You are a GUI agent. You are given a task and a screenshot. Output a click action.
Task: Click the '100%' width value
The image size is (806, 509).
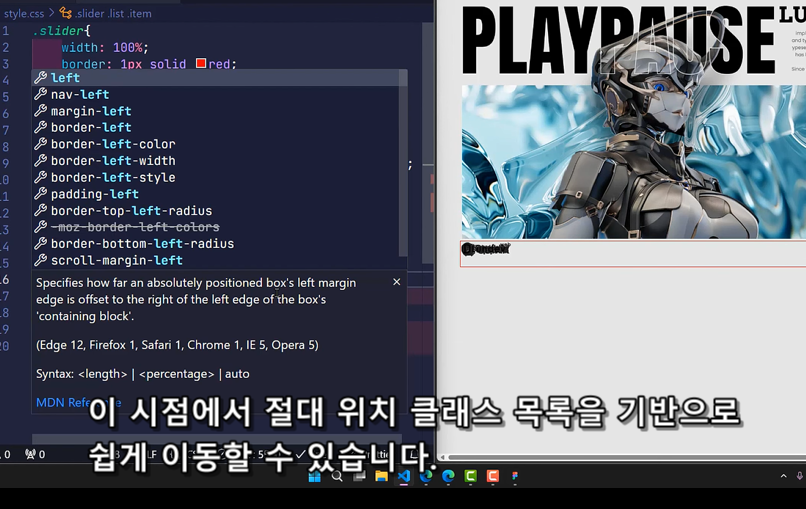[127, 48]
